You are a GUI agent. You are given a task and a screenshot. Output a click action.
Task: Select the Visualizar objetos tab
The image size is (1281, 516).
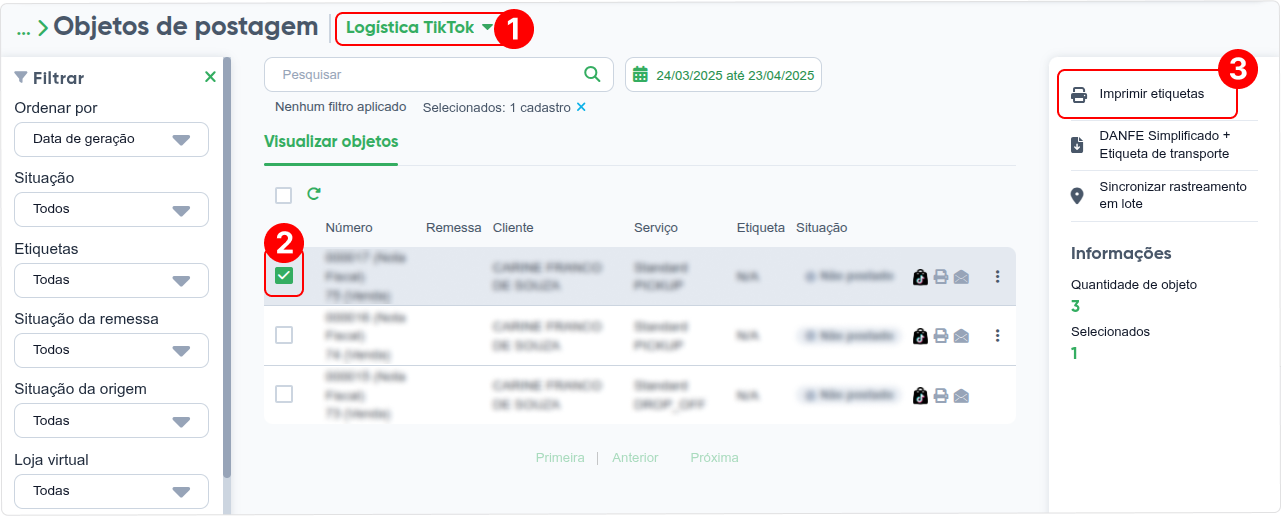(x=331, y=141)
